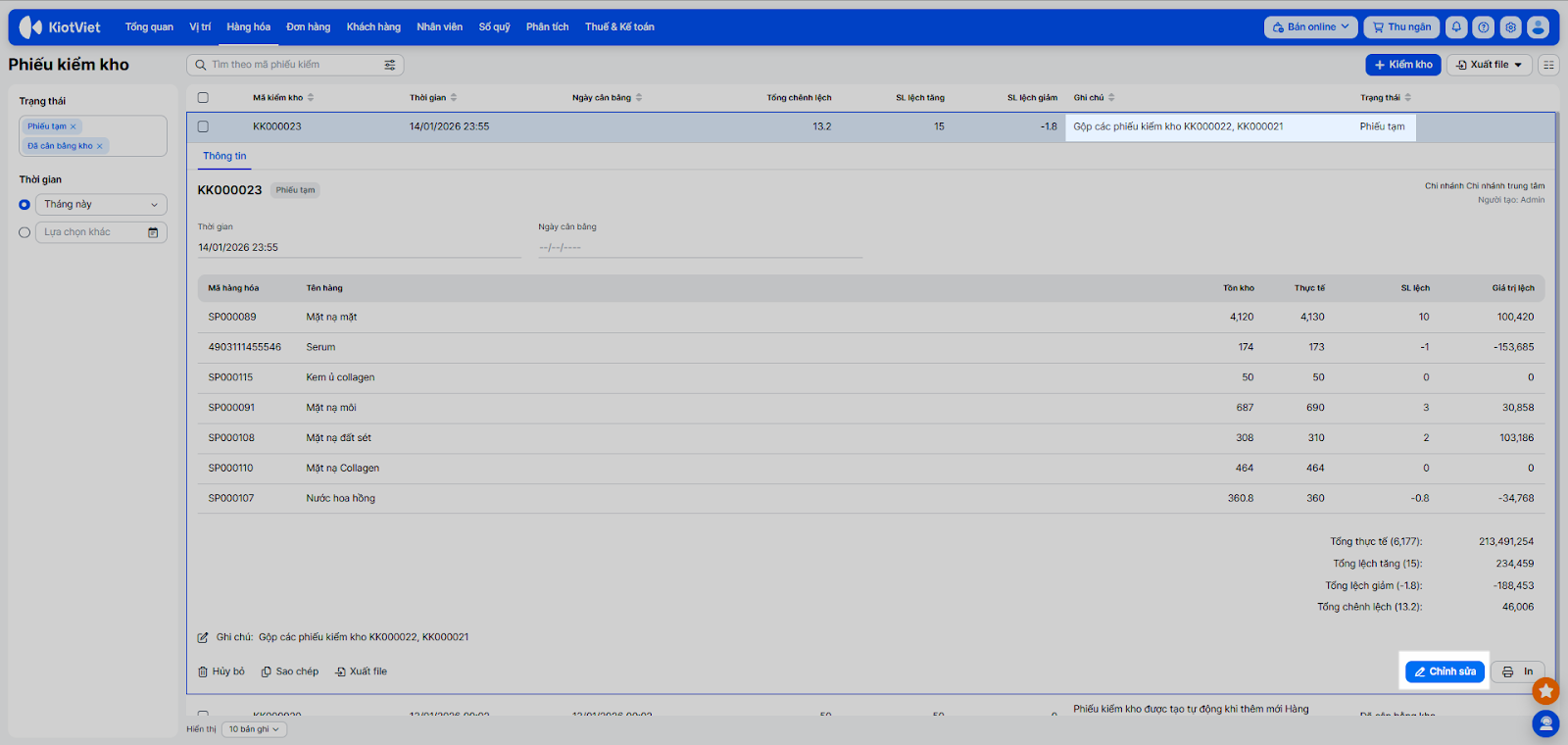Open the calendar icon in 'Lựa chọn khác'
1568x745 pixels.
tap(153, 232)
